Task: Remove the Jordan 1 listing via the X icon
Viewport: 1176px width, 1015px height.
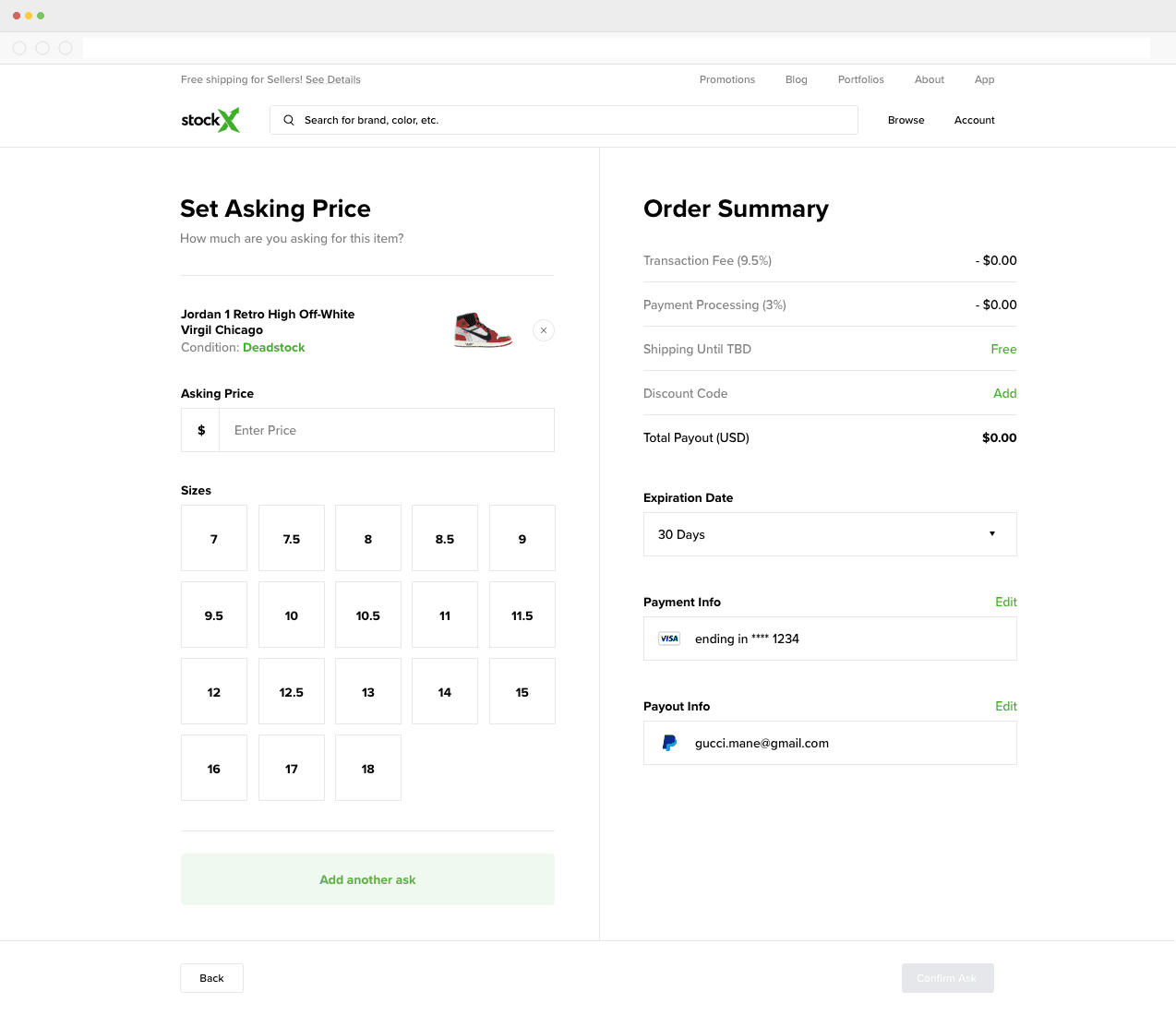Action: click(x=543, y=329)
